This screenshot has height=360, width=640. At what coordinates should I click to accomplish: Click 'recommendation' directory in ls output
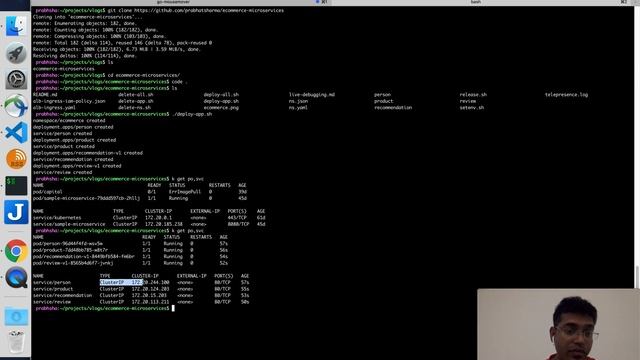click(x=393, y=108)
